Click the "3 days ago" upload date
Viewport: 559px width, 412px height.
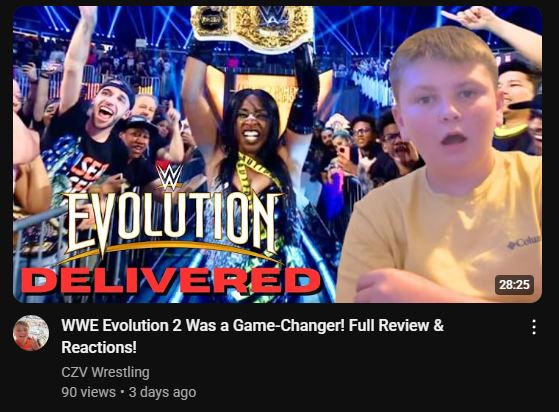coord(162,392)
